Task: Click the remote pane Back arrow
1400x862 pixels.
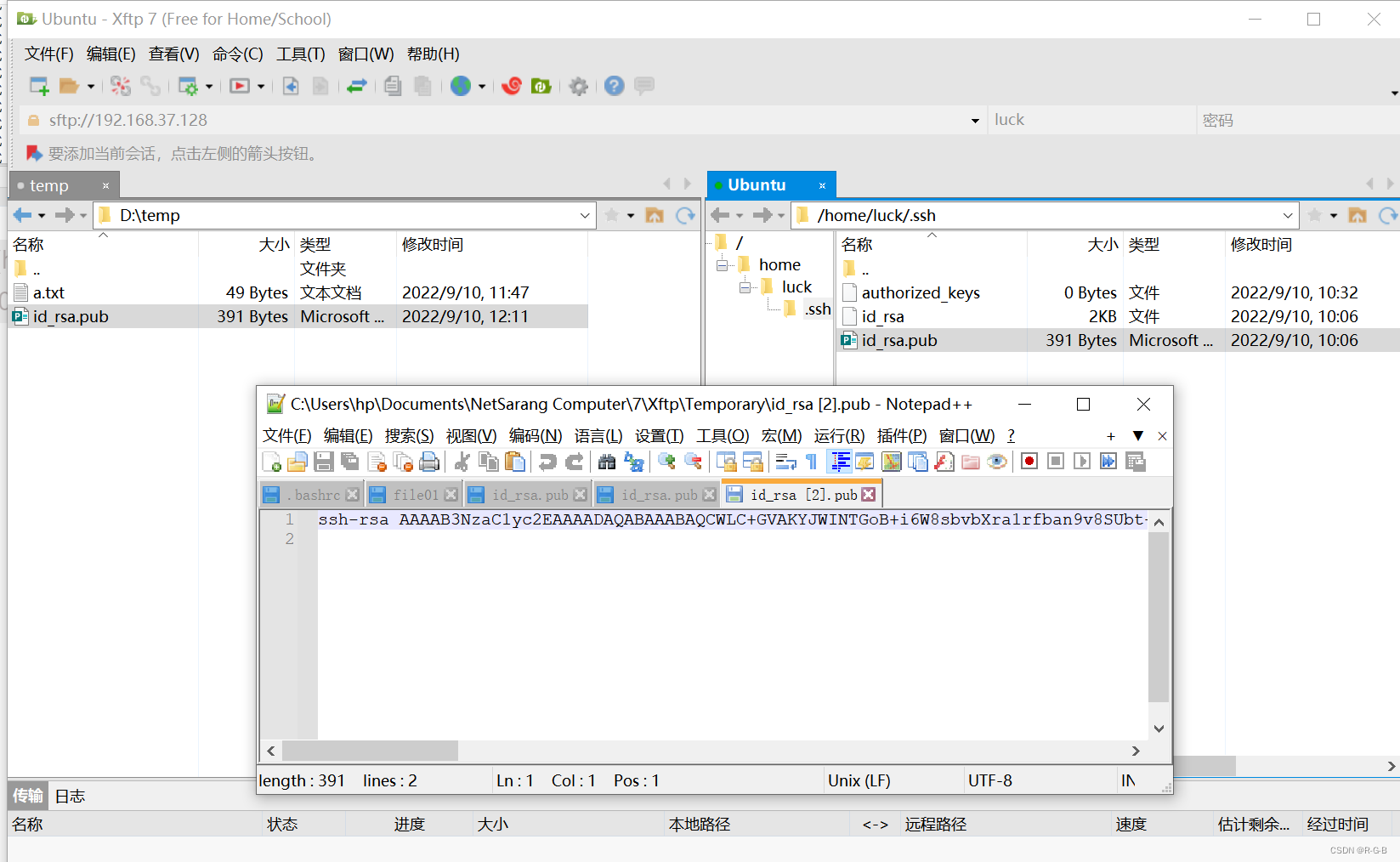Action: (720, 215)
